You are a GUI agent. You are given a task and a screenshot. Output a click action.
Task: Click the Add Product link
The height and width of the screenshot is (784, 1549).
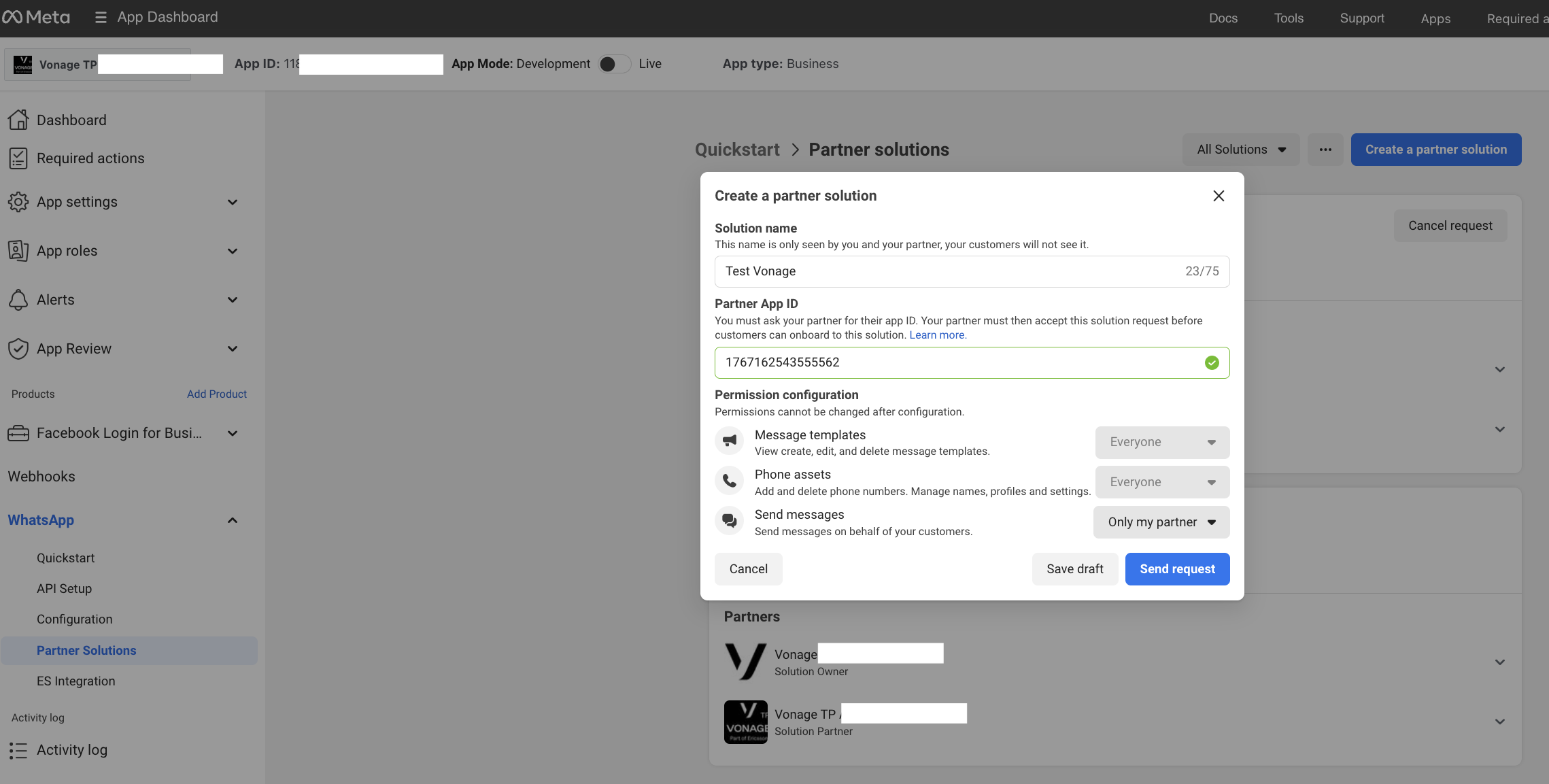217,394
